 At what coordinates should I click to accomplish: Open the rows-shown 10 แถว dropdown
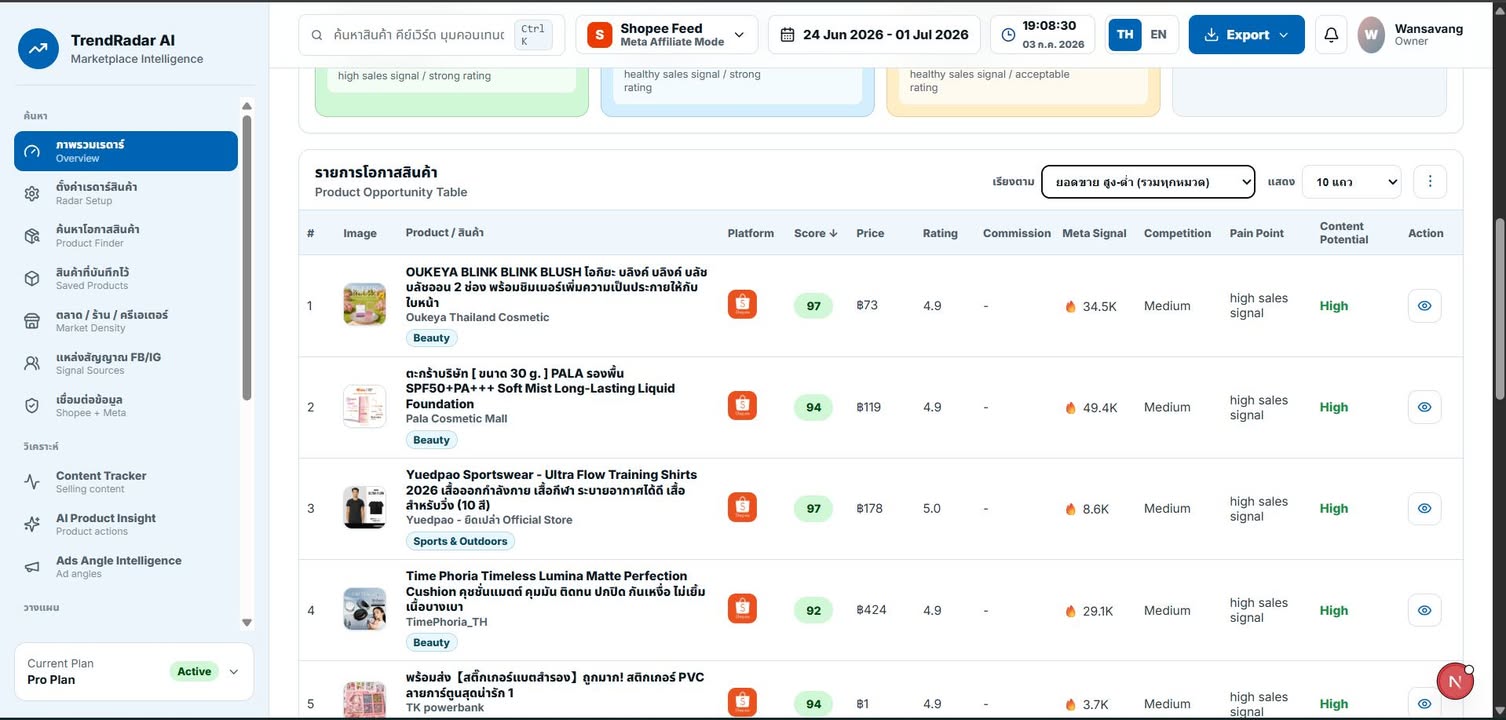pyautogui.click(x=1351, y=182)
